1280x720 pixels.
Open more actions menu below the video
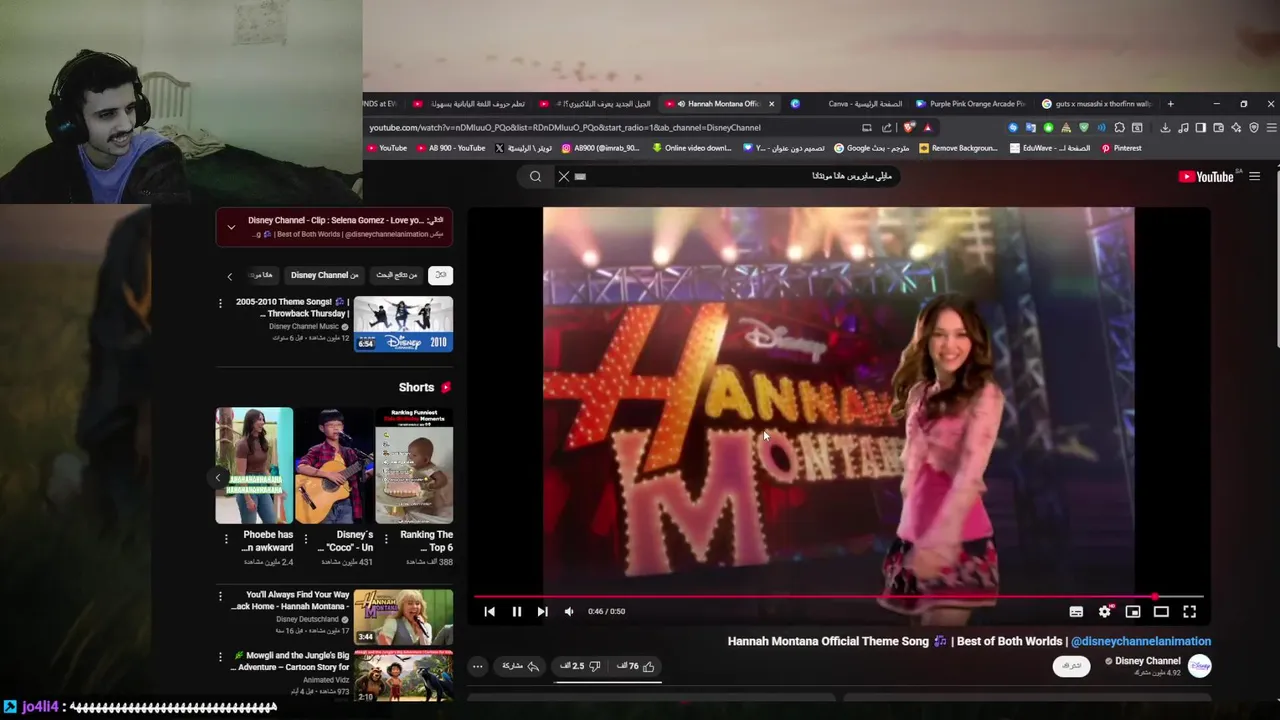[x=477, y=666]
